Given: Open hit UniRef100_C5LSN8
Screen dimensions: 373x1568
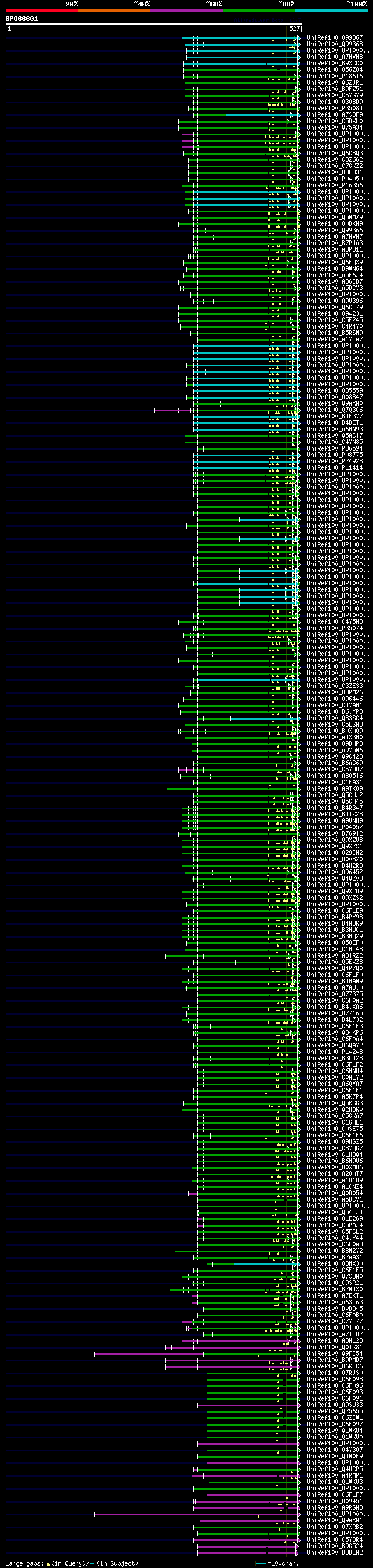Looking at the screenshot, I should tap(335, 724).
